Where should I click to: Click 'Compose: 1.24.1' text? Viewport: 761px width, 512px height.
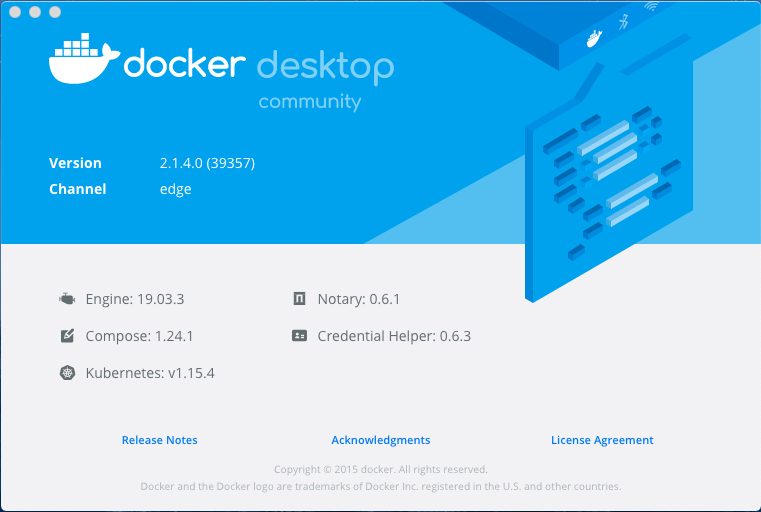(139, 336)
